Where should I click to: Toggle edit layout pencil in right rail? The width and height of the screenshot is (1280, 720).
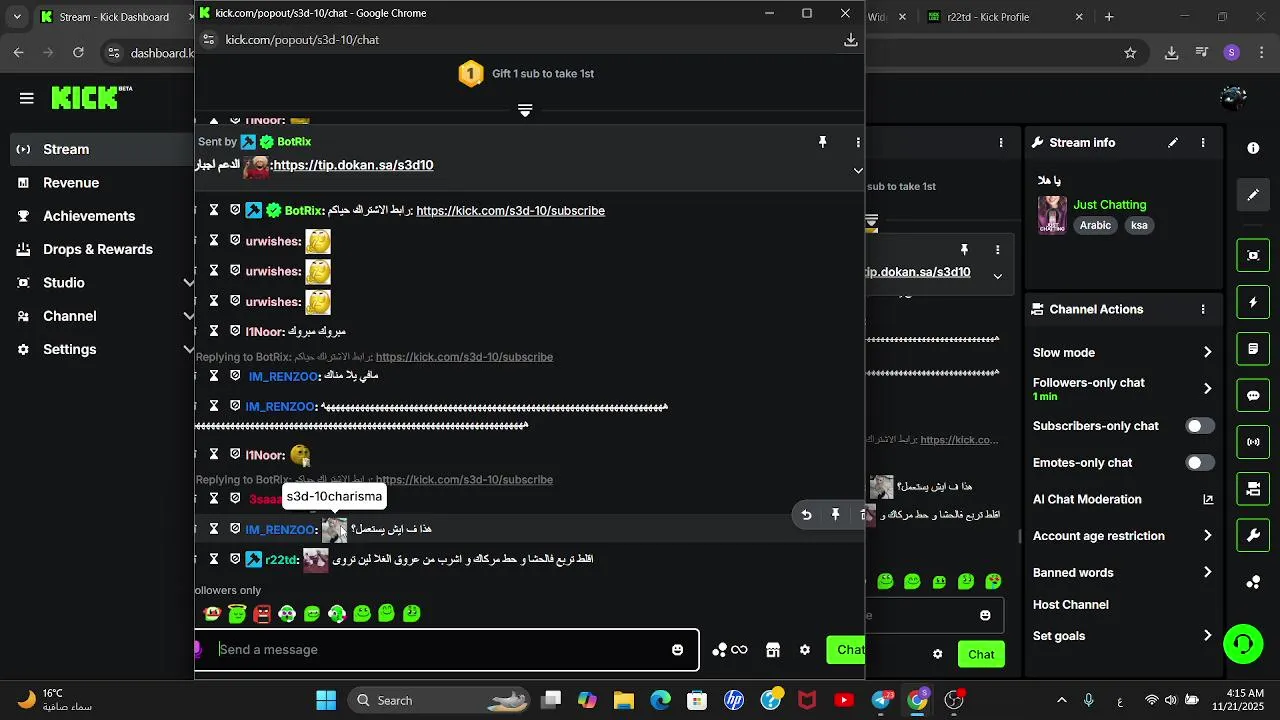point(1253,195)
